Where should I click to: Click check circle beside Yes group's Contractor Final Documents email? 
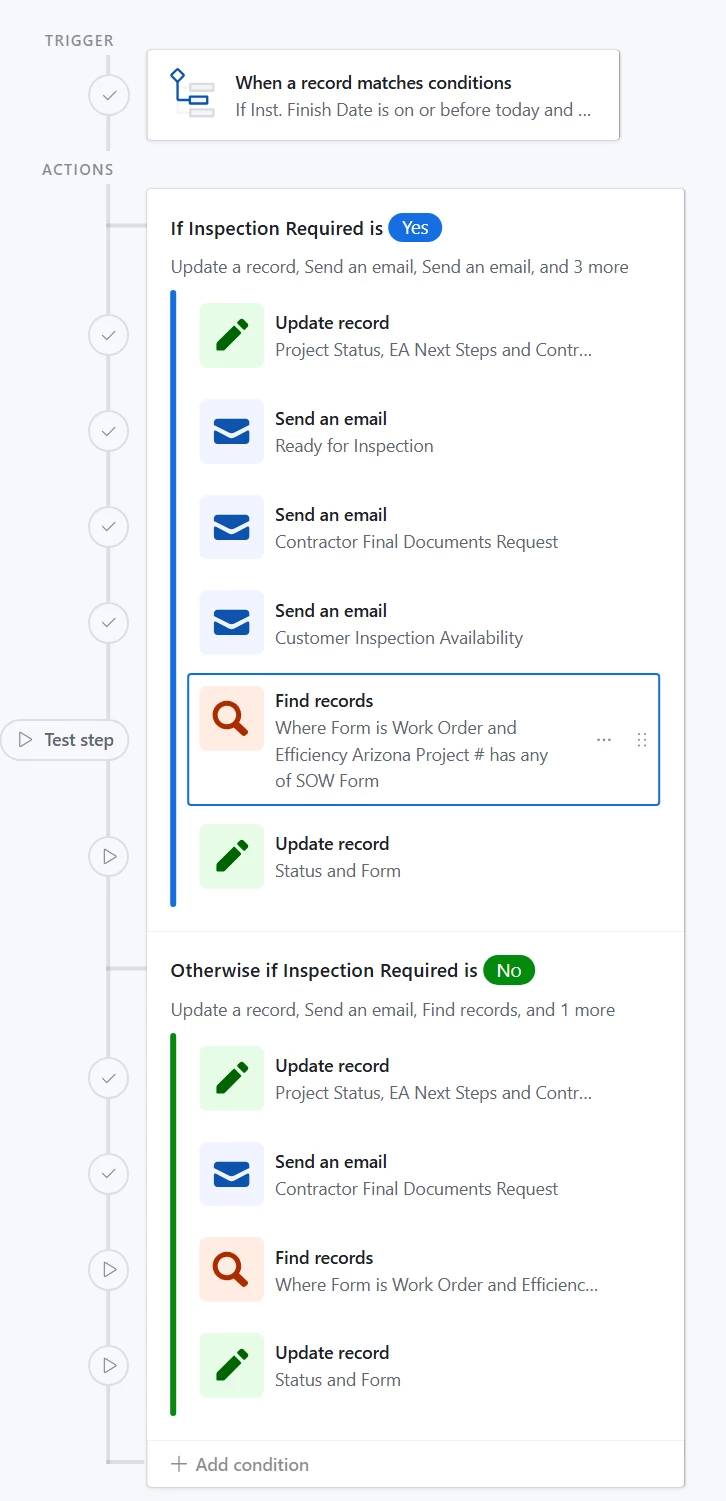pyautogui.click(x=109, y=527)
